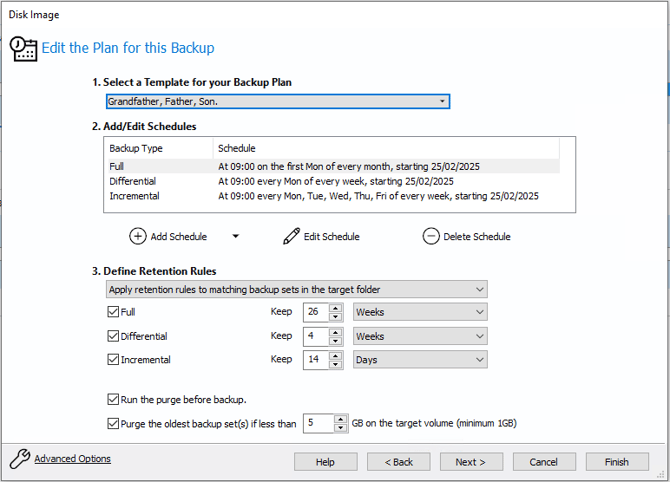Image resolution: width=670 pixels, height=482 pixels.
Task: Open the retention rules scope dropdown
Action: tap(296, 289)
